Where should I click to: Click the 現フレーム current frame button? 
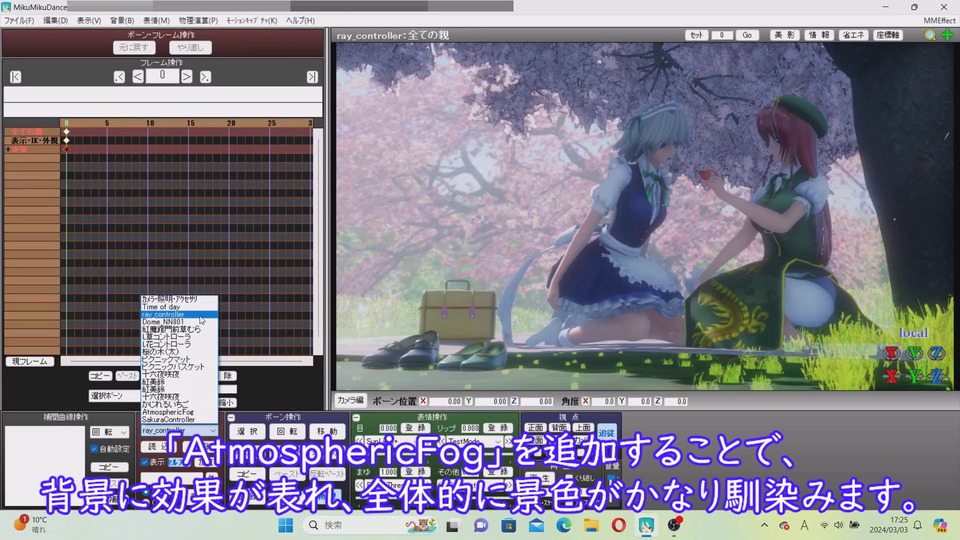click(x=30, y=361)
